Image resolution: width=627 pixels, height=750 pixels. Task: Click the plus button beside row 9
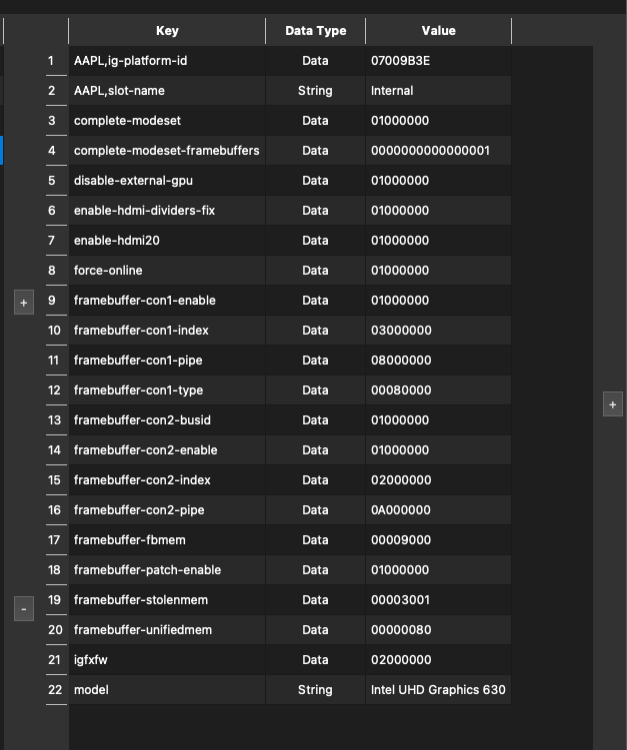point(24,302)
